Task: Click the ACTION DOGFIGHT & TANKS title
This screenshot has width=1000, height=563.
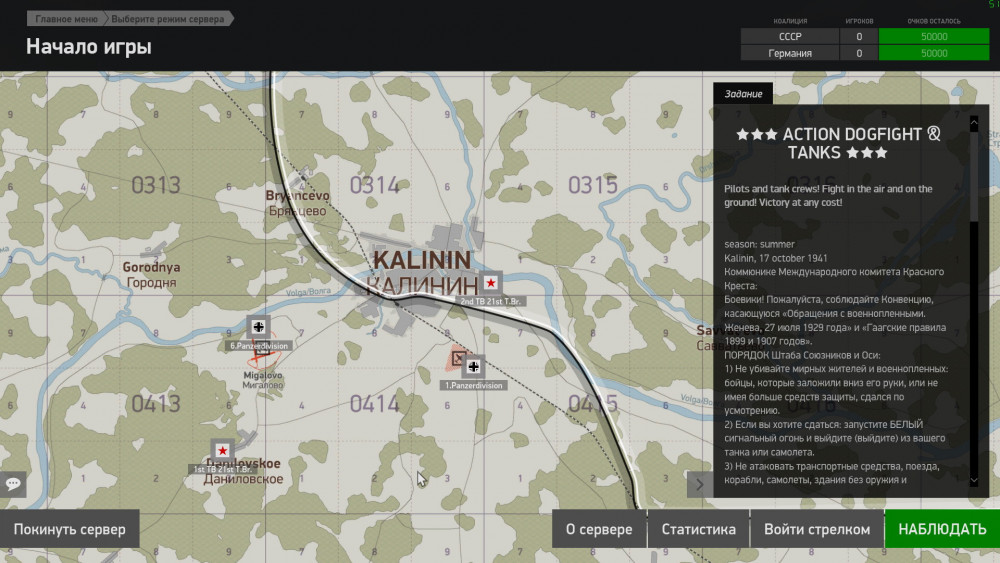Action: (x=838, y=143)
